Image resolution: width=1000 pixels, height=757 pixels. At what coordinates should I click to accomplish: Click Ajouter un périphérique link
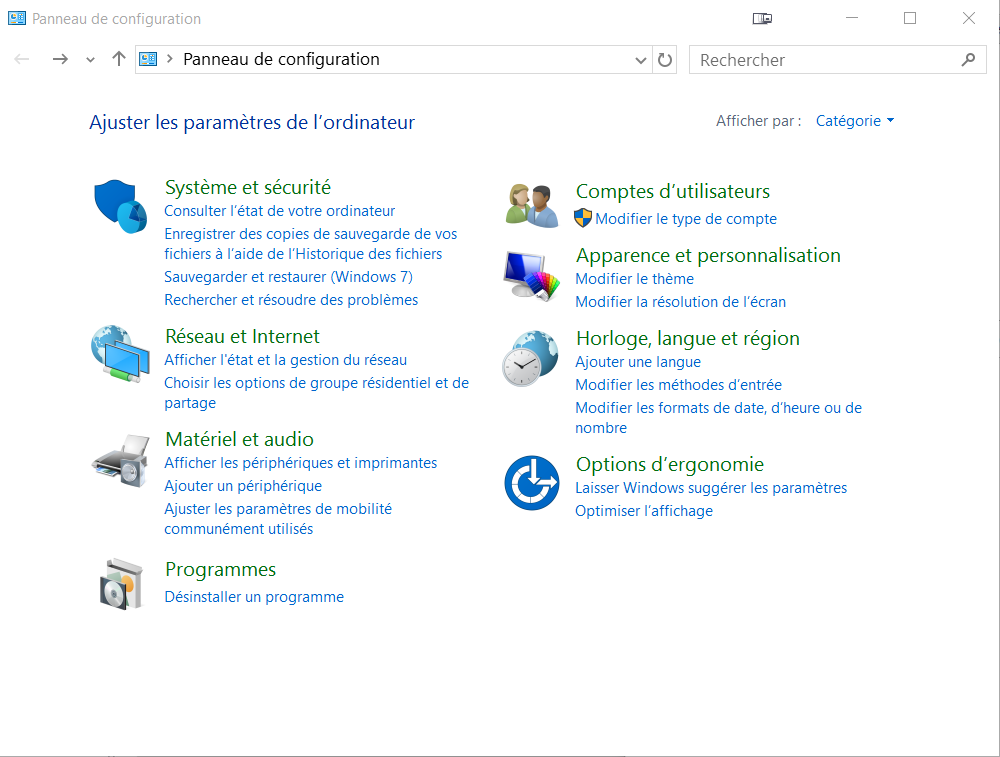(x=243, y=486)
